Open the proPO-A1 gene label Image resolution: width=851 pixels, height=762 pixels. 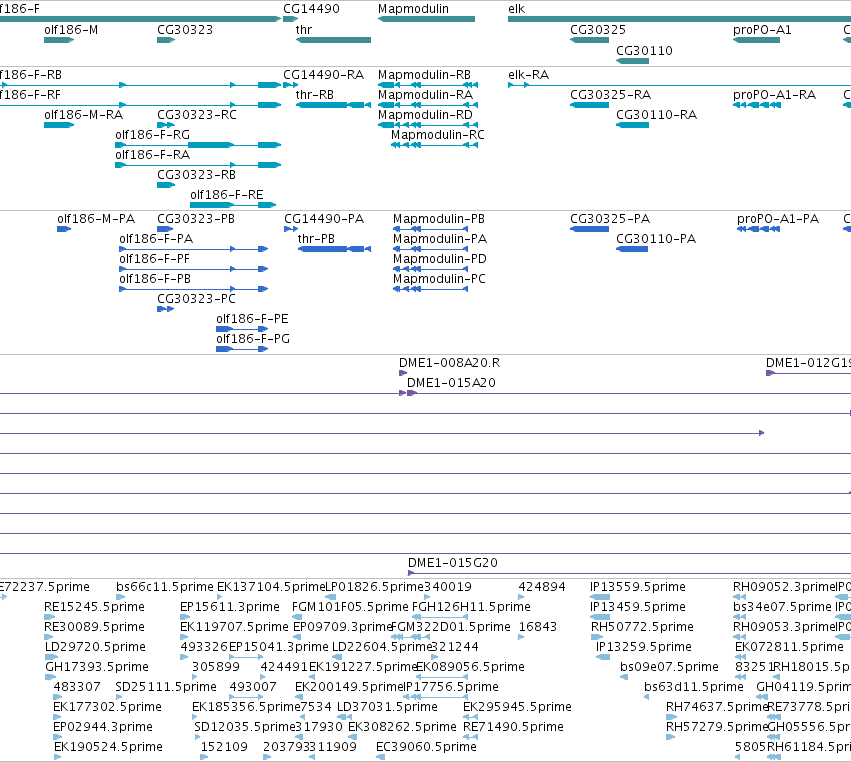pyautogui.click(x=762, y=30)
